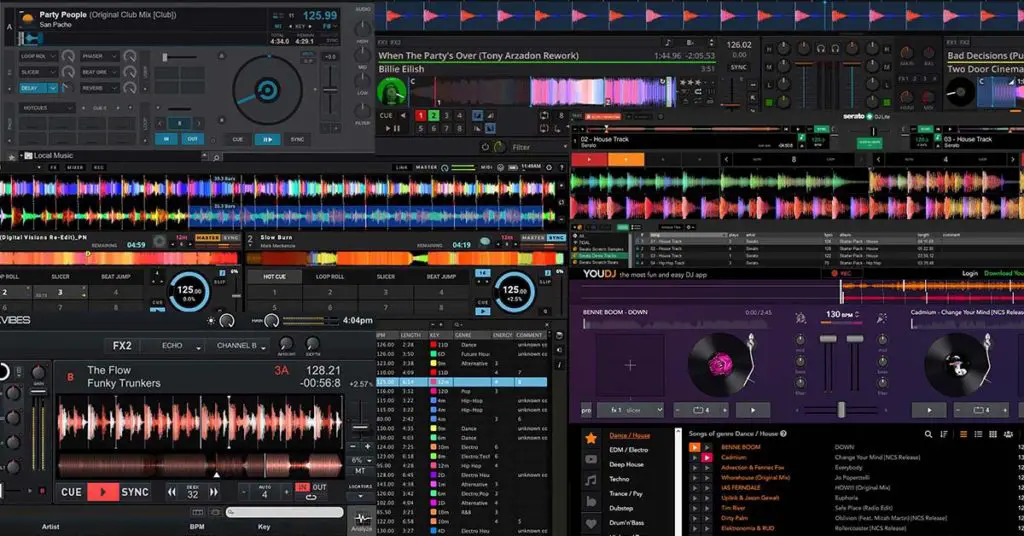This screenshot has height=536, width=1024.
Task: Open search magnifier in YouDJ song list
Action: (x=928, y=434)
